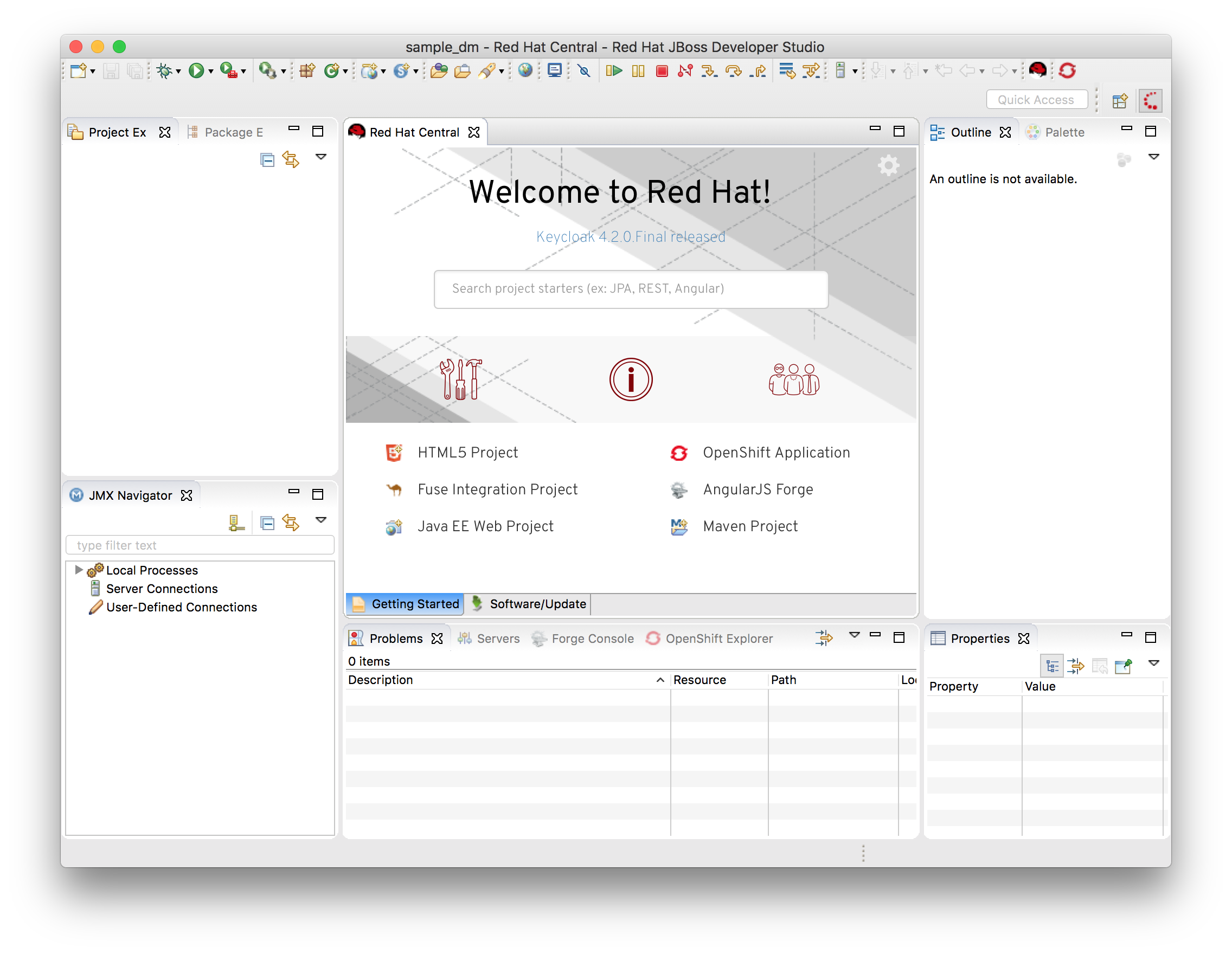Click inside the project starters search field
This screenshot has height=954, width=1232.
tap(631, 289)
